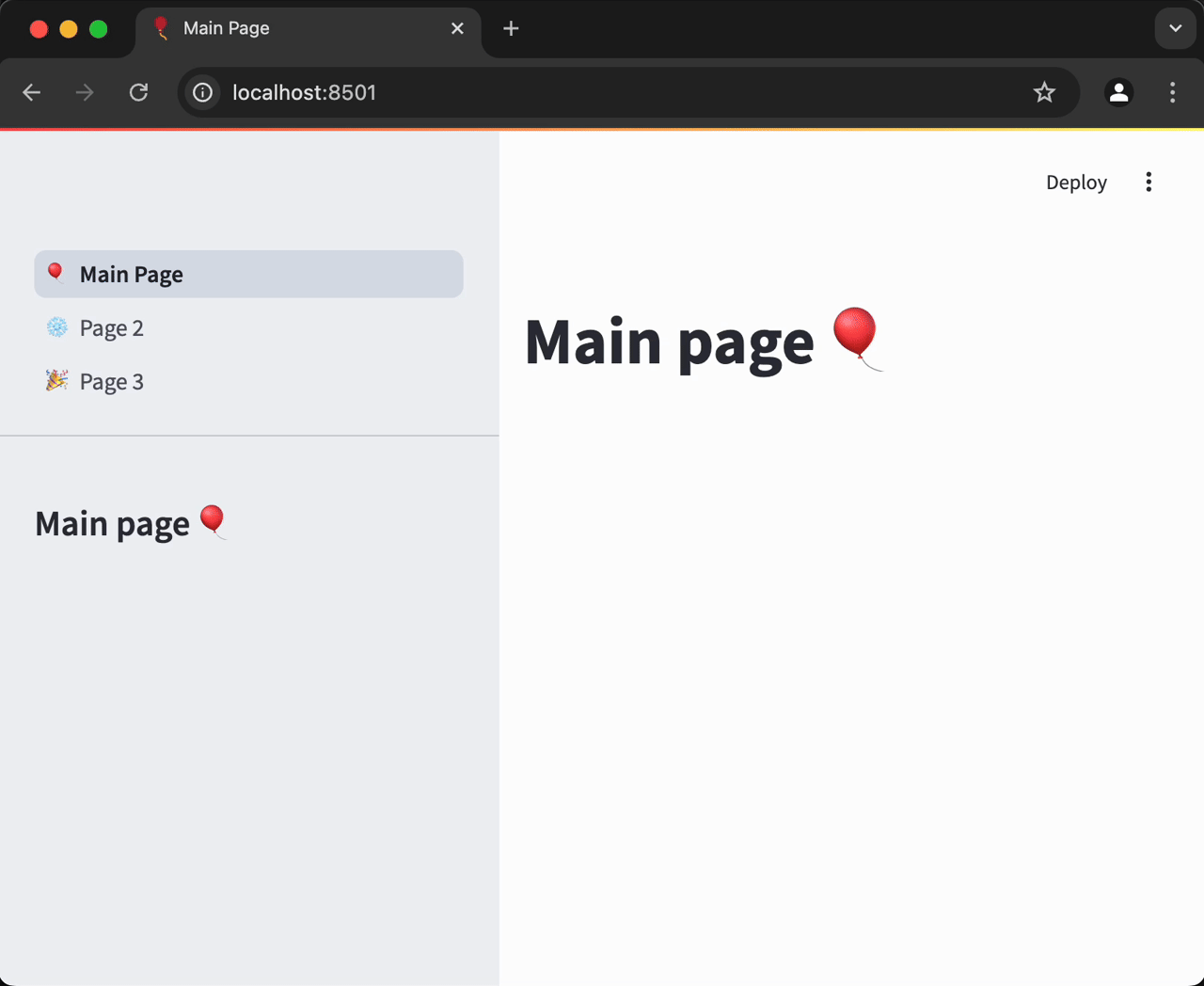Open Chrome's three-dot settings menu
Image resolution: width=1204 pixels, height=986 pixels.
pyautogui.click(x=1172, y=92)
